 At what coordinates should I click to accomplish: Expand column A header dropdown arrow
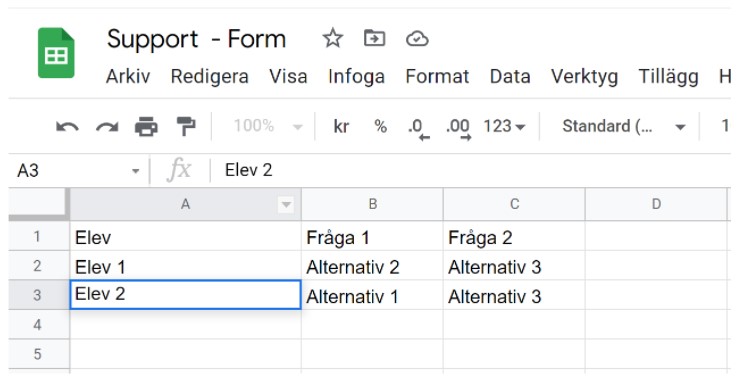click(286, 205)
